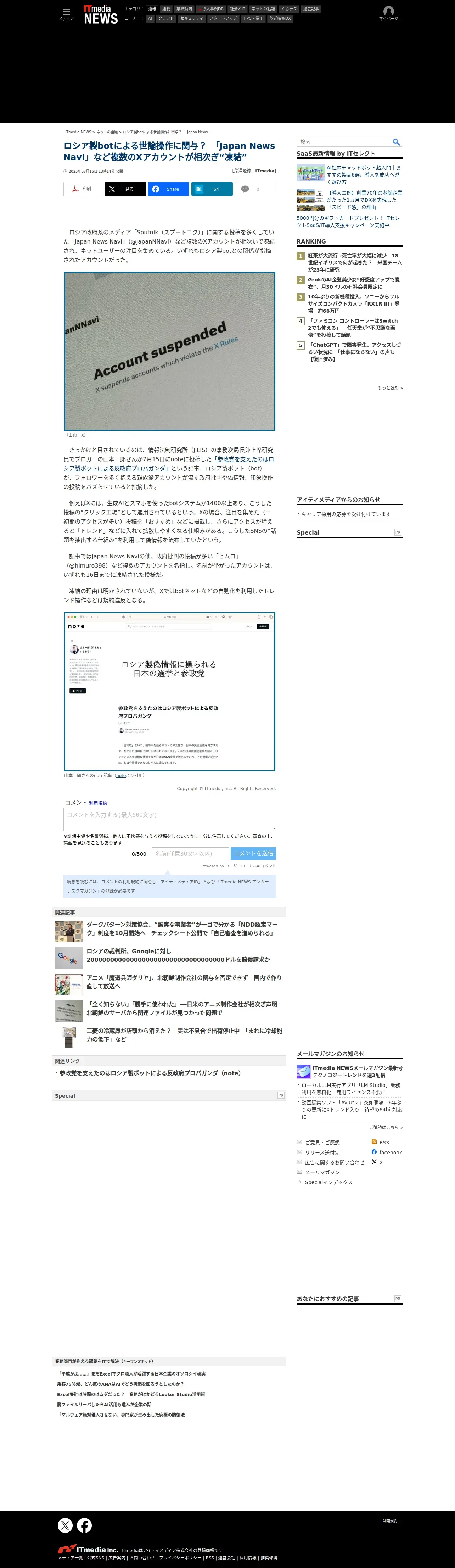Open ITmedia NEWSメールマガジン最新号 icon
The width and height of the screenshot is (455, 1568).
coord(304,1071)
